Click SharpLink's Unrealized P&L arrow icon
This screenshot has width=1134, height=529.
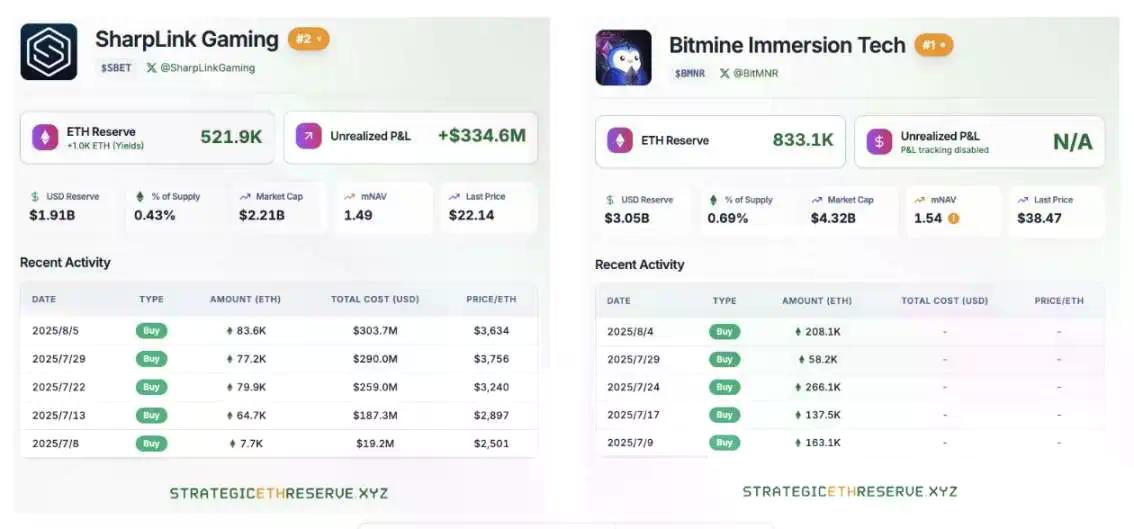pos(309,136)
